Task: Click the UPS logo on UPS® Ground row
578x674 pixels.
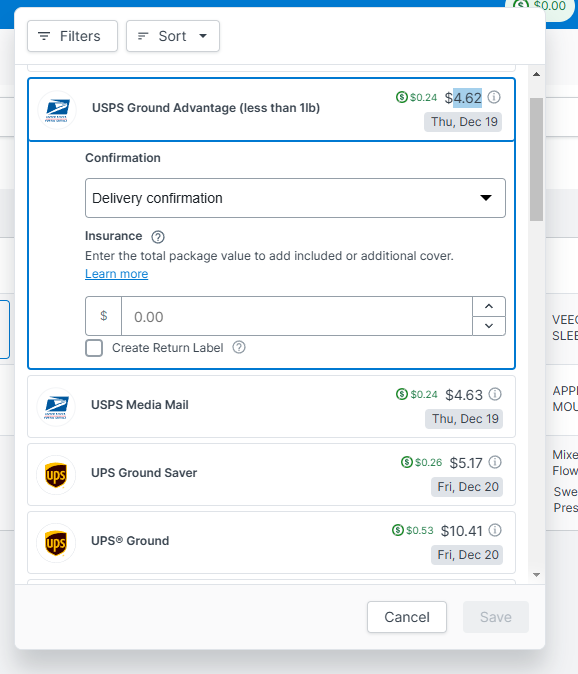Action: pyautogui.click(x=56, y=543)
